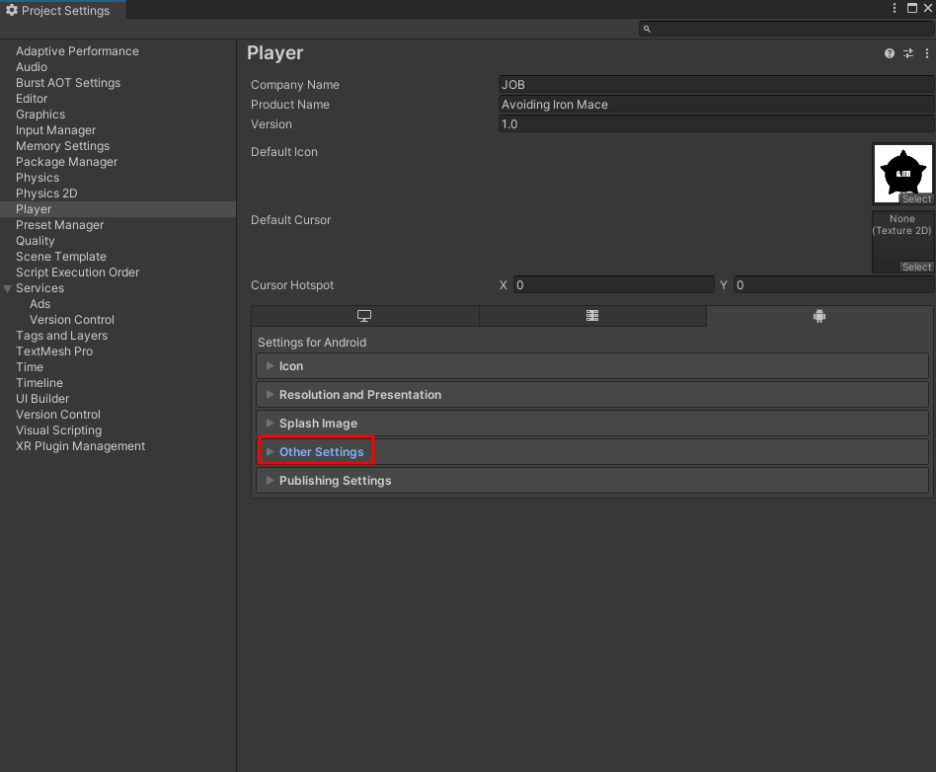Image resolution: width=936 pixels, height=772 pixels.
Task: Click the Company Name field
Action: 716,85
